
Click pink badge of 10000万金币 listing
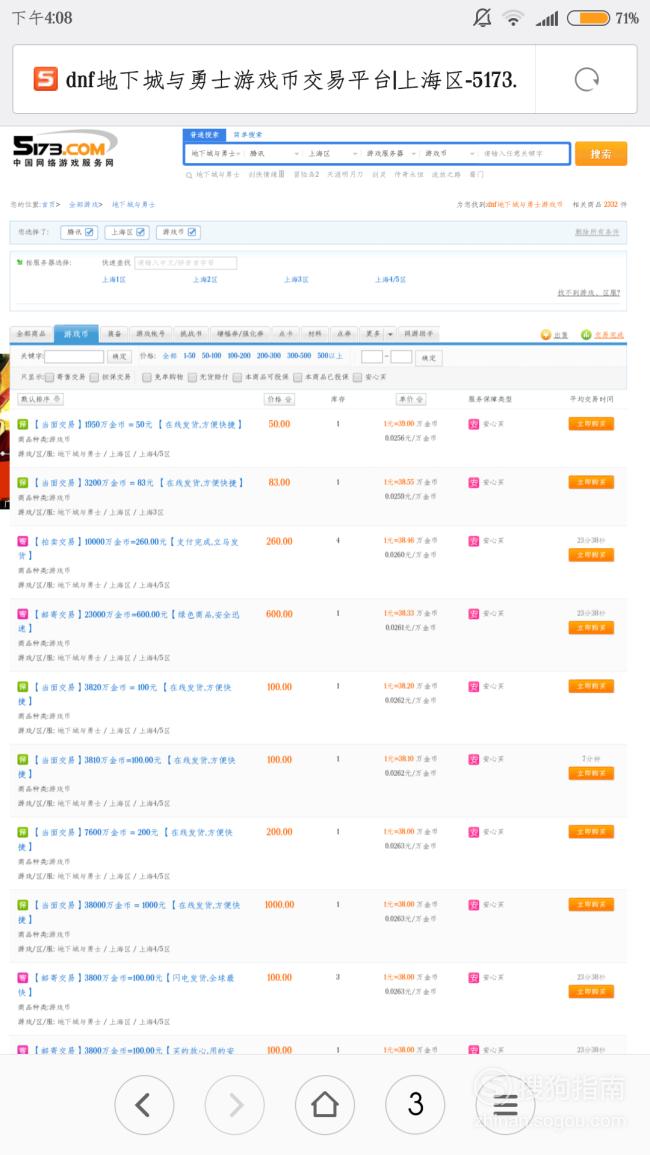23,541
